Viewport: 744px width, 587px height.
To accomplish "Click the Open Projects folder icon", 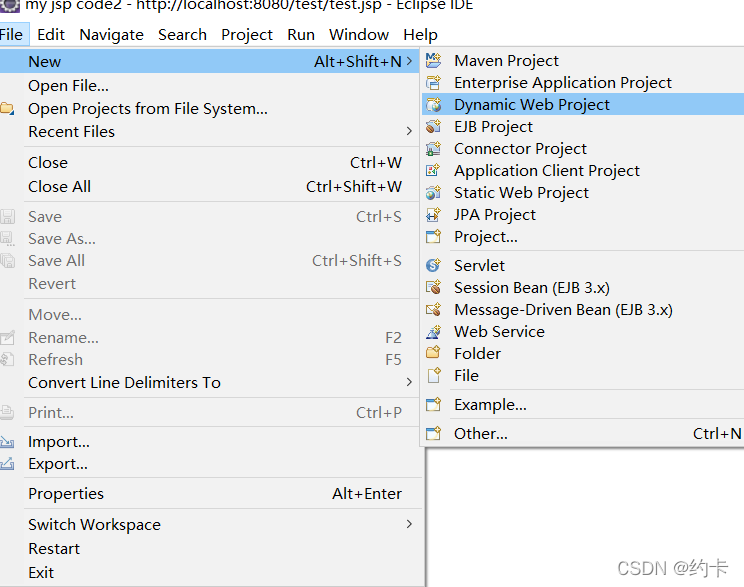I will (x=7, y=109).
